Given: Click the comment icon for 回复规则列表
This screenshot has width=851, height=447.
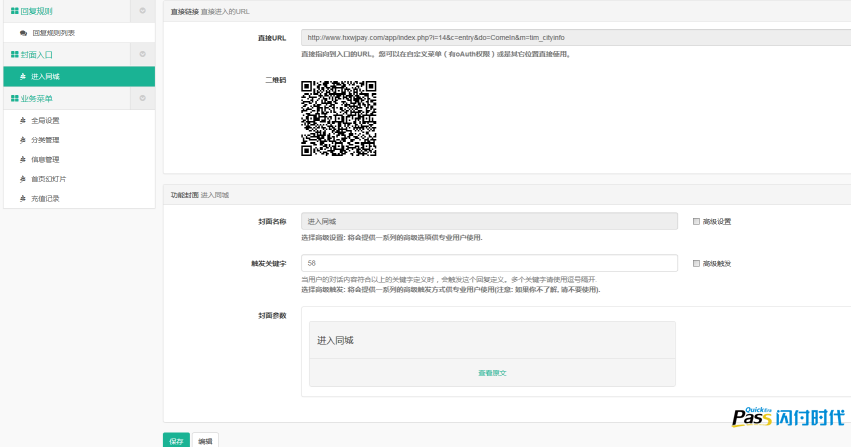Looking at the screenshot, I should 23,33.
